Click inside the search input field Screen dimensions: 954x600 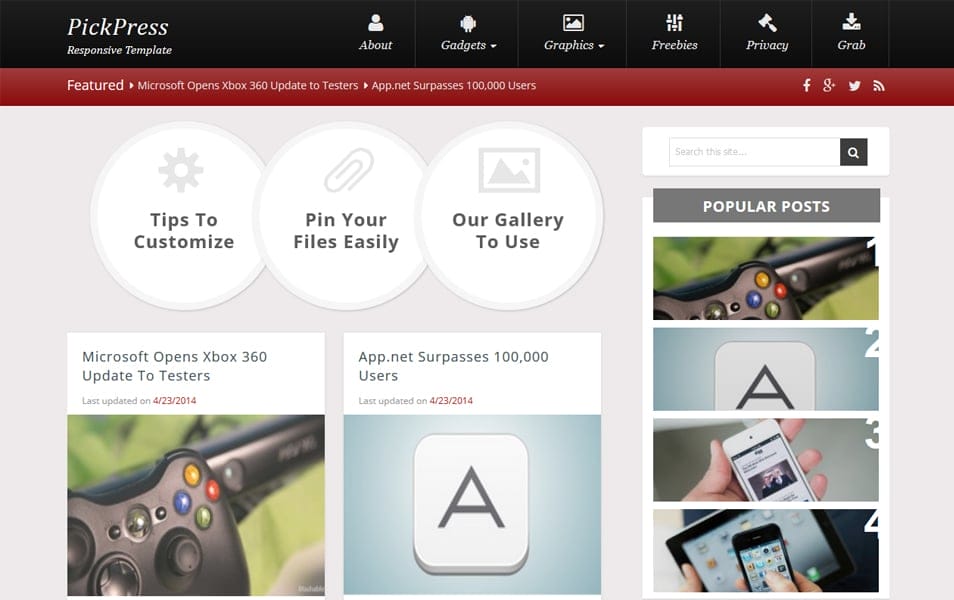click(x=745, y=152)
